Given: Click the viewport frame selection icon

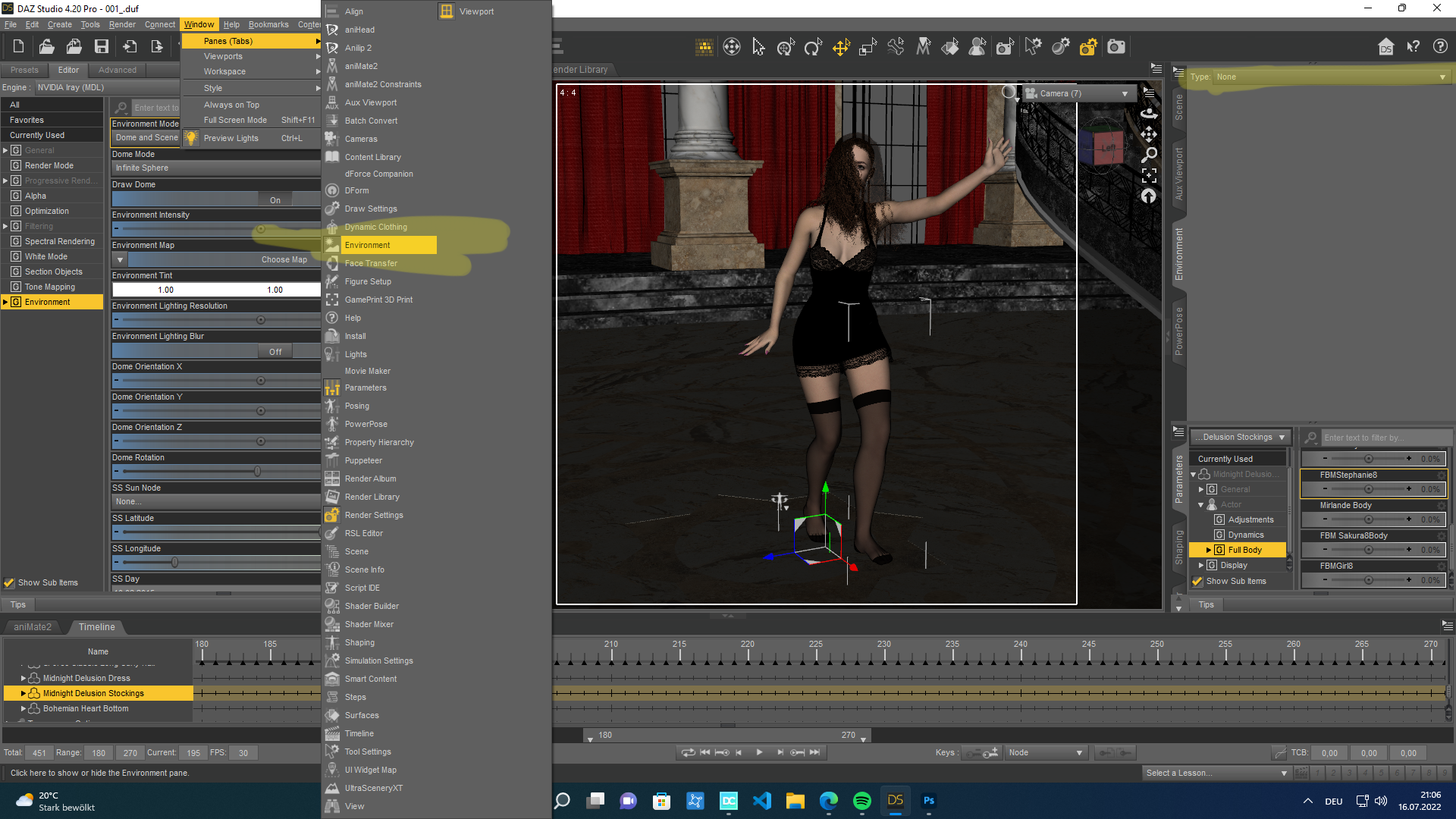Looking at the screenshot, I should coord(1149,175).
